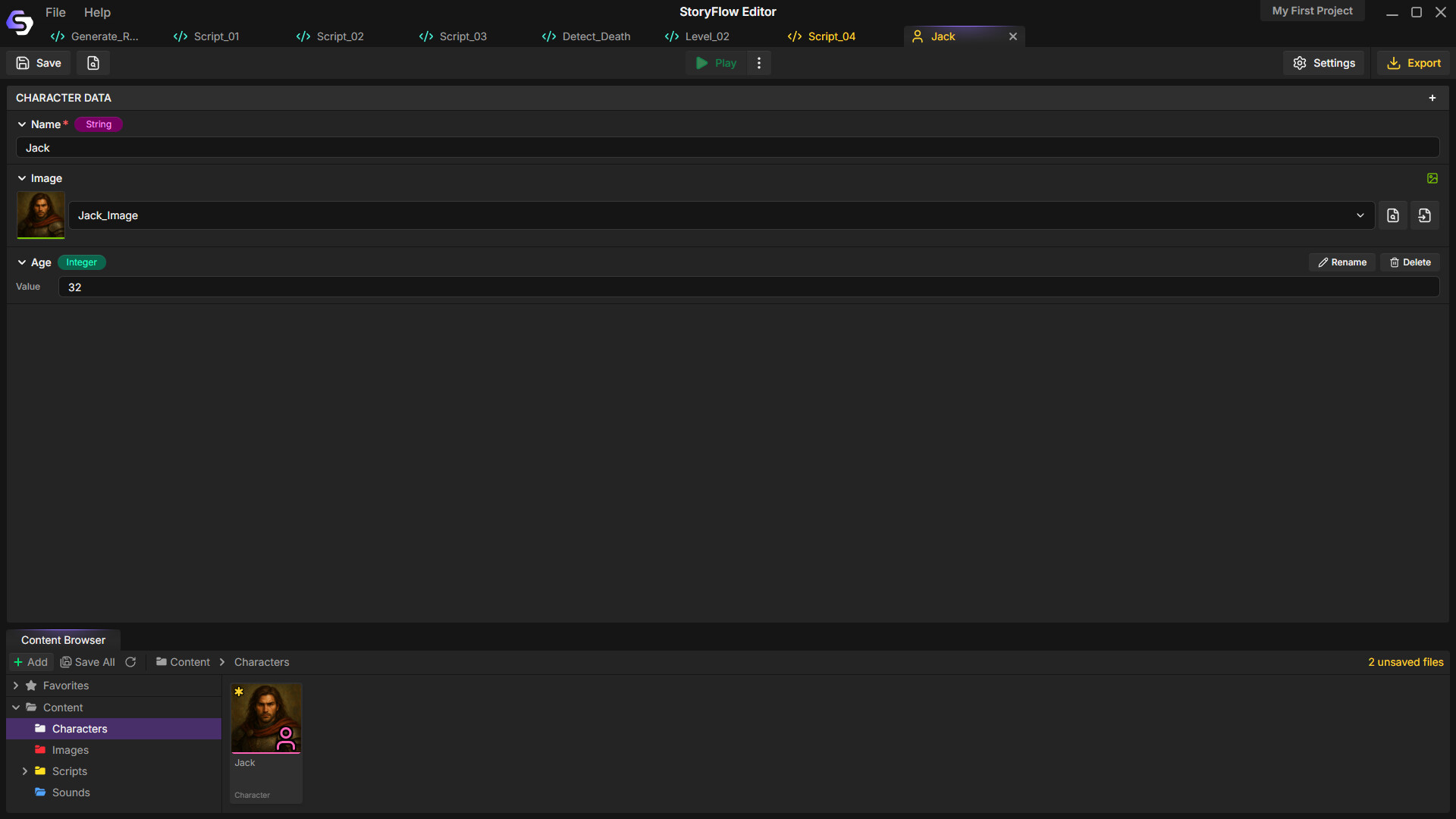Switch to the Detect_Death tab
The width and height of the screenshot is (1456, 819).
[596, 36]
